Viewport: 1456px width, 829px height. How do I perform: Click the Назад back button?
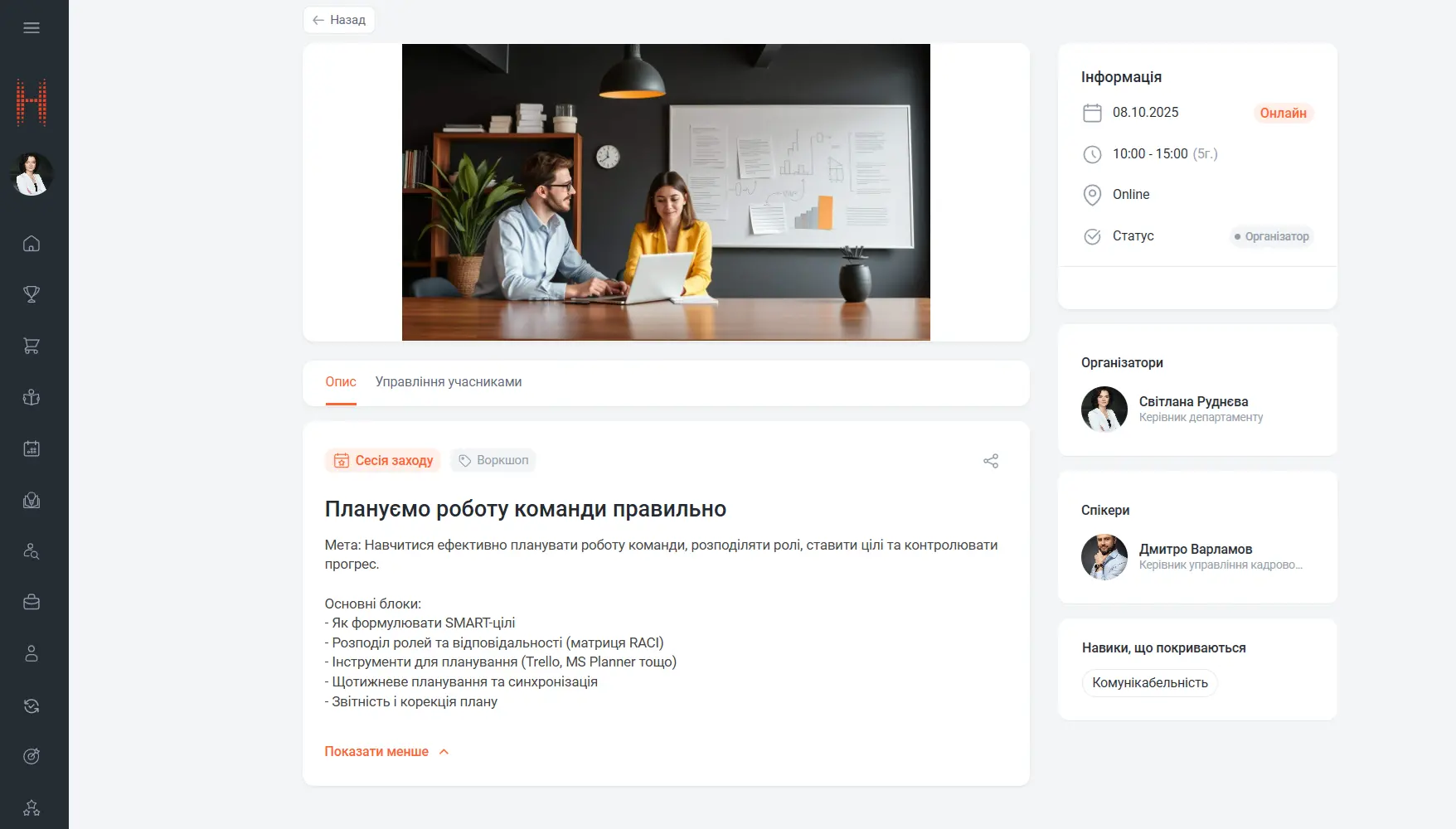point(339,20)
